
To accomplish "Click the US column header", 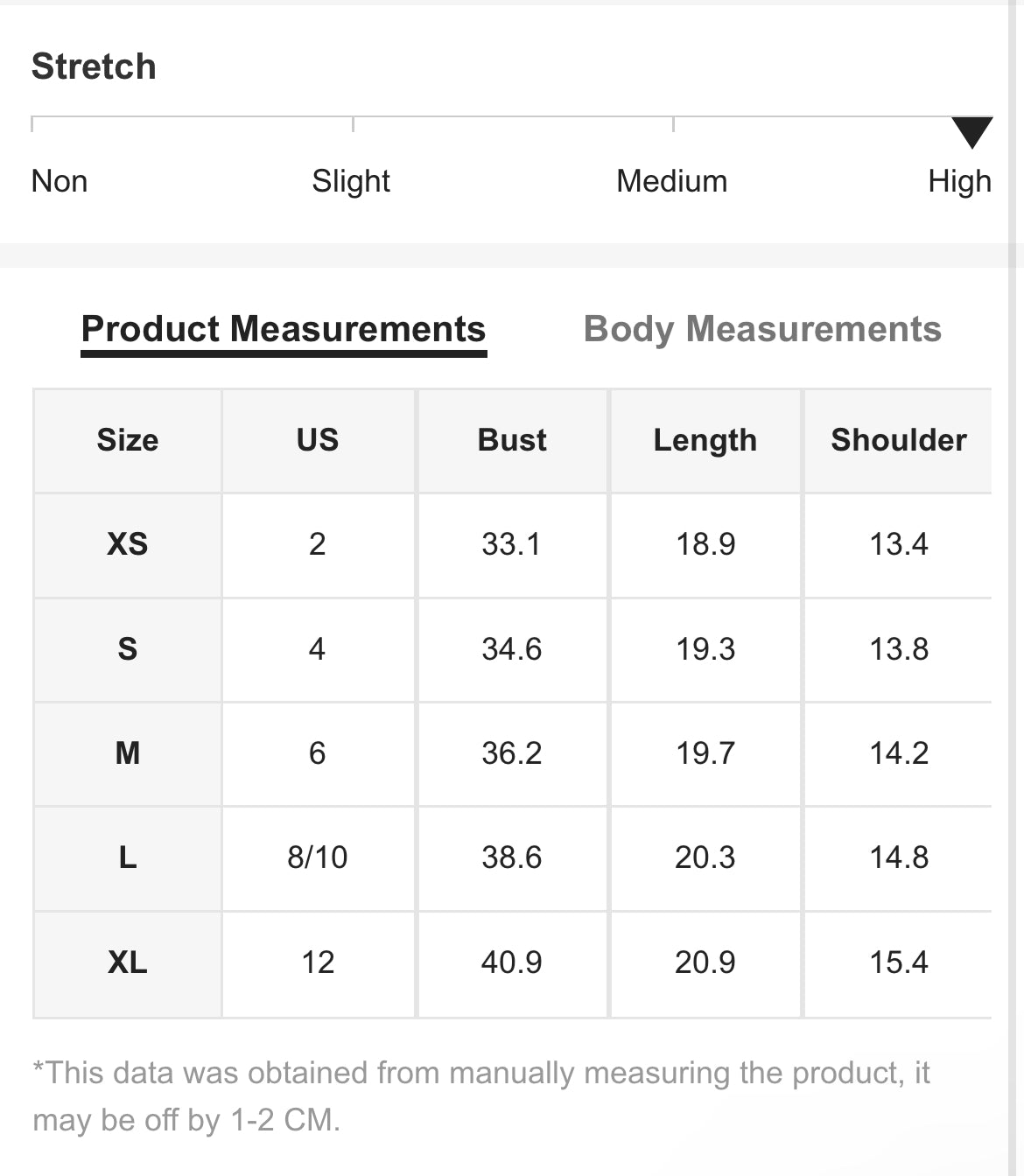I will 318,439.
